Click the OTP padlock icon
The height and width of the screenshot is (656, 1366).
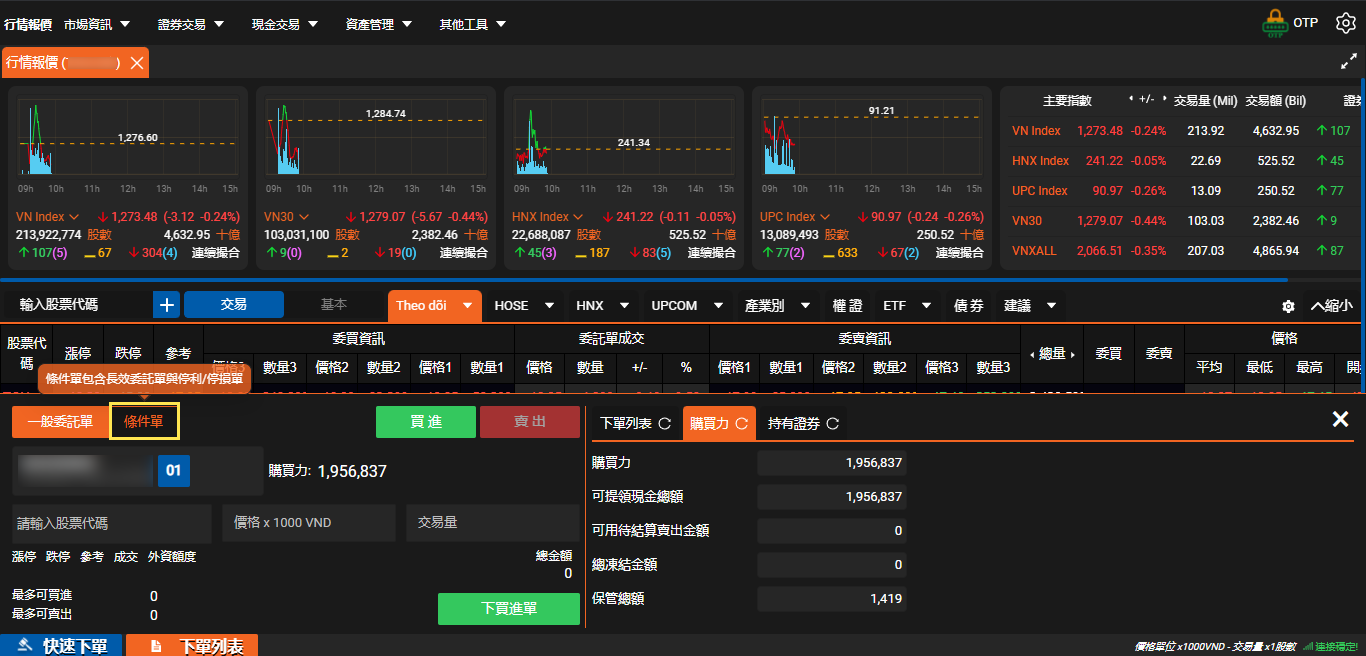(1274, 23)
